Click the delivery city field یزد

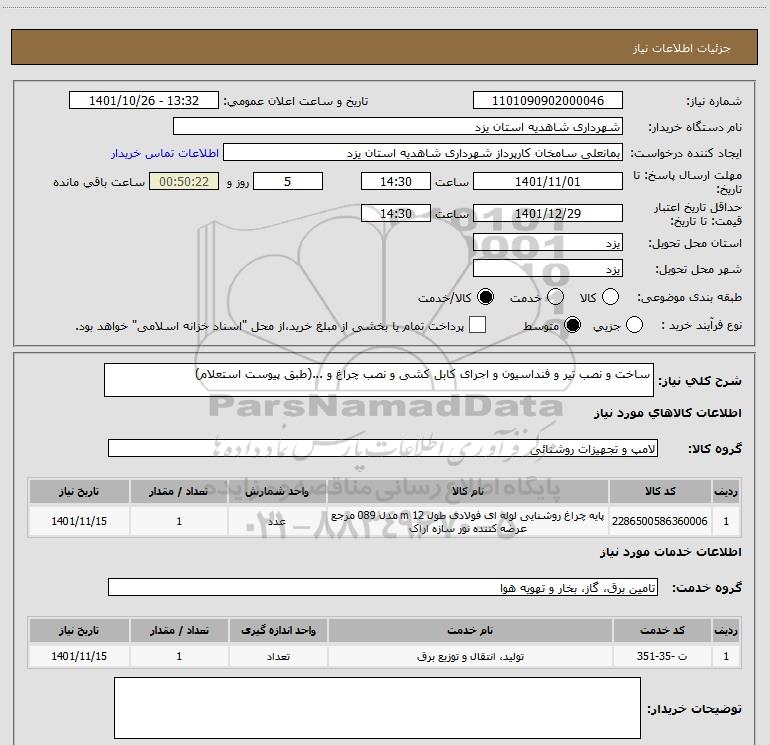pos(548,269)
